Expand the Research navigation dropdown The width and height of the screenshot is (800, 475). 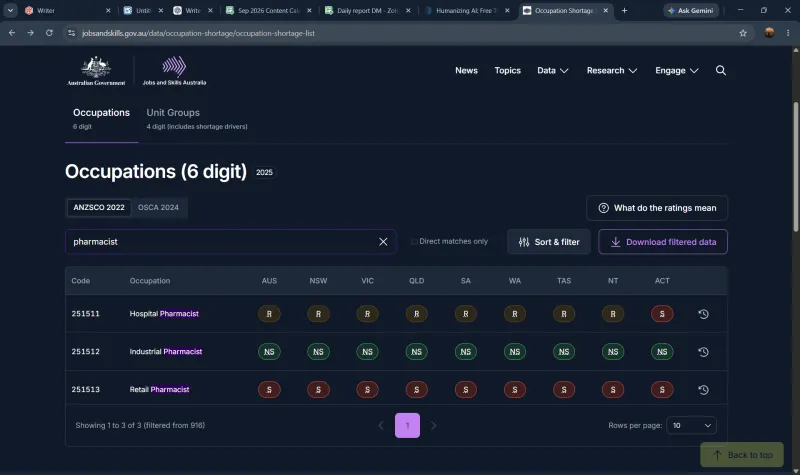(x=612, y=70)
